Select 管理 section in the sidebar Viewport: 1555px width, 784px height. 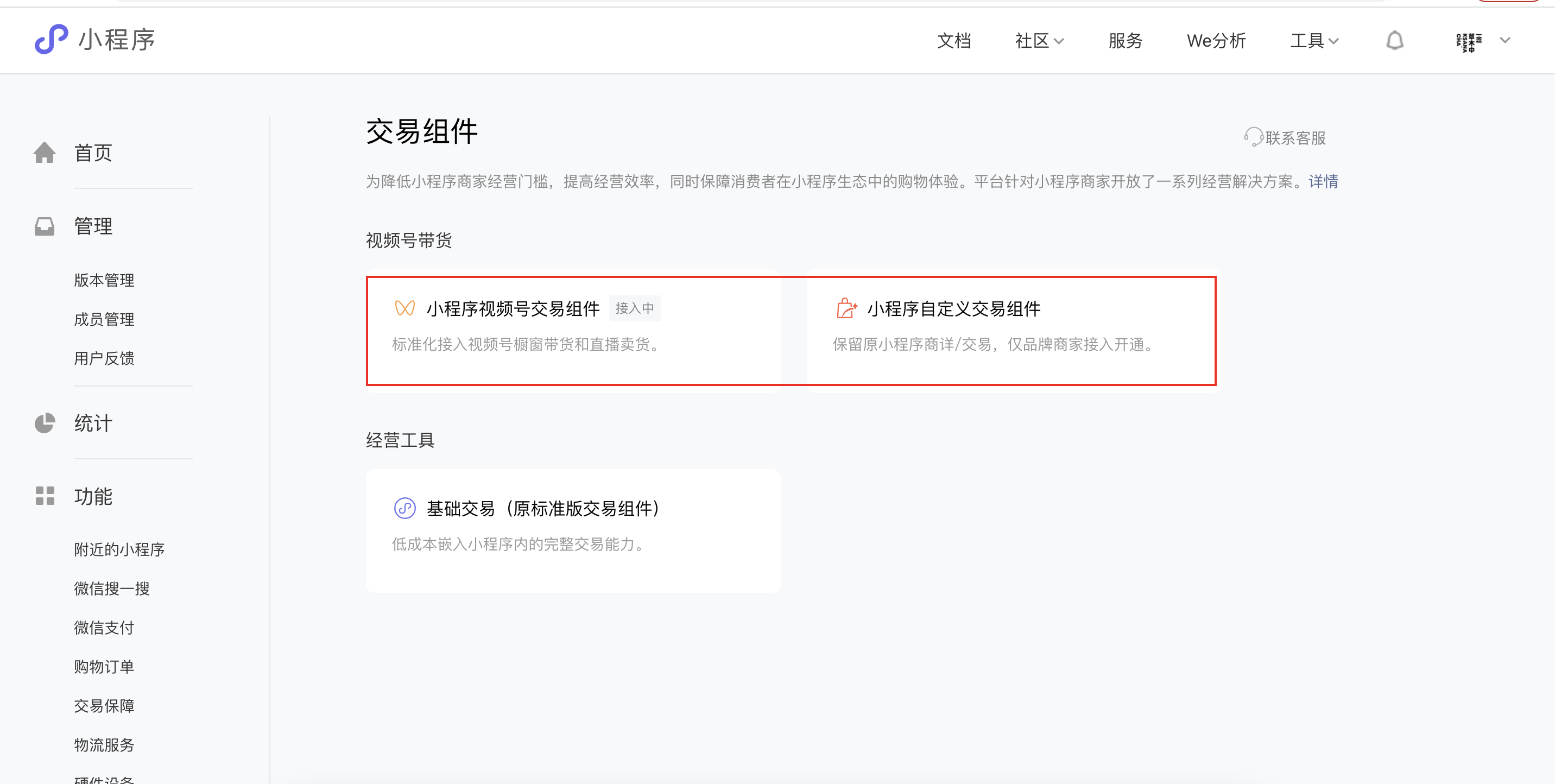tap(93, 226)
